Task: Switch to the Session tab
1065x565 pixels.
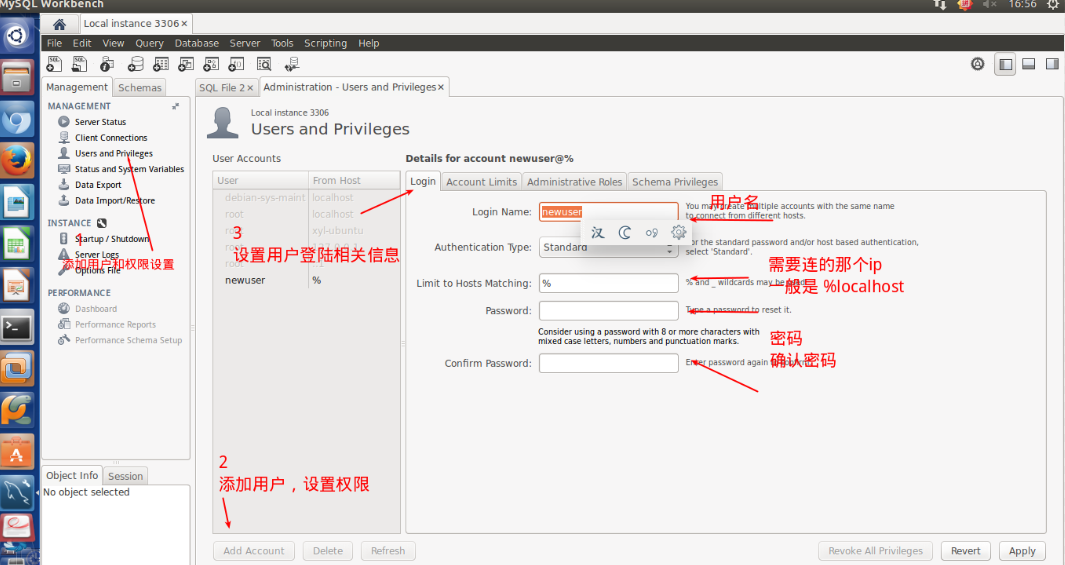Action: (x=126, y=477)
